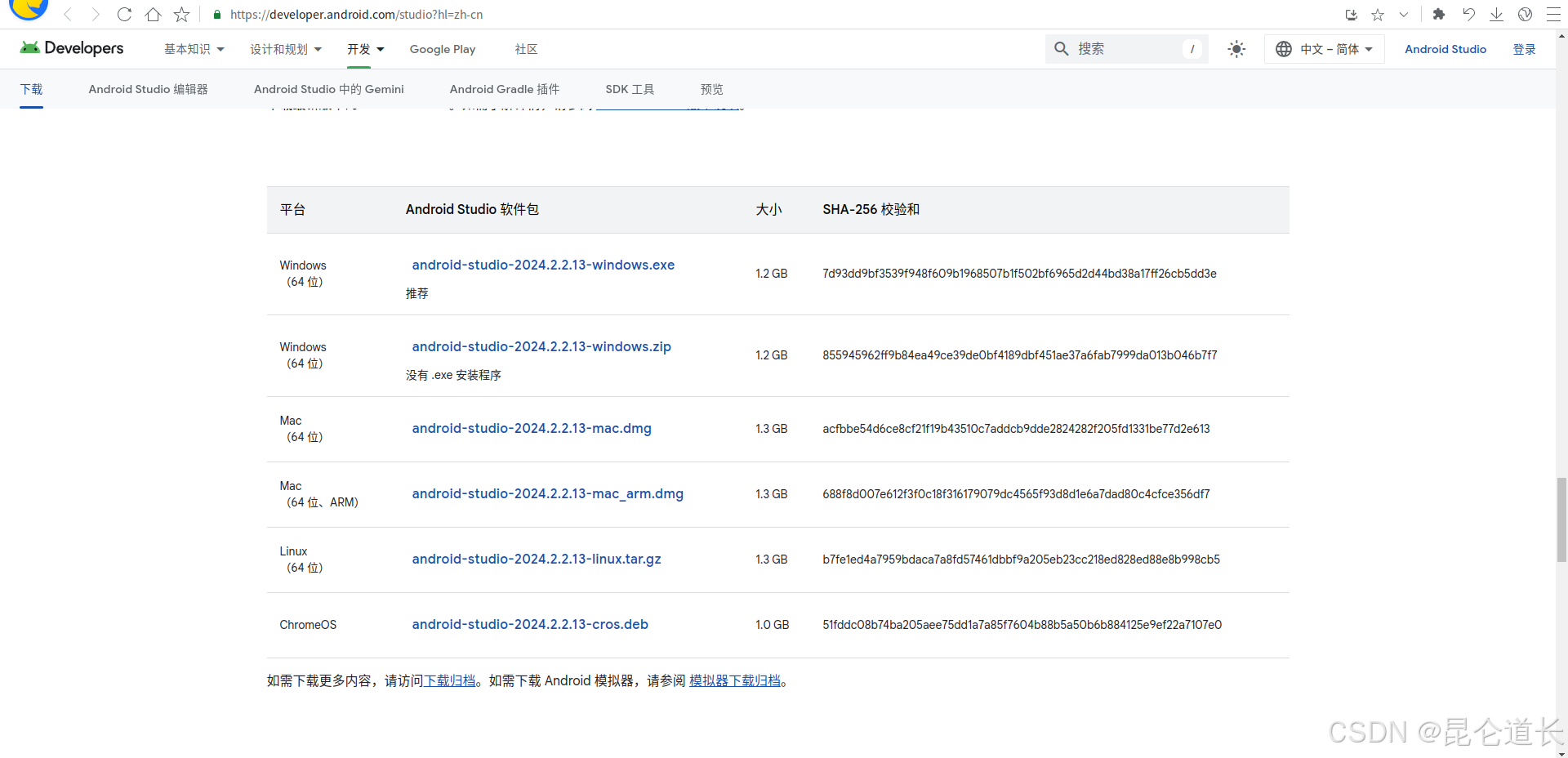Download android-studio-2024.2.2.13-mac_arm.dmg
1568x758 pixels.
547,493
